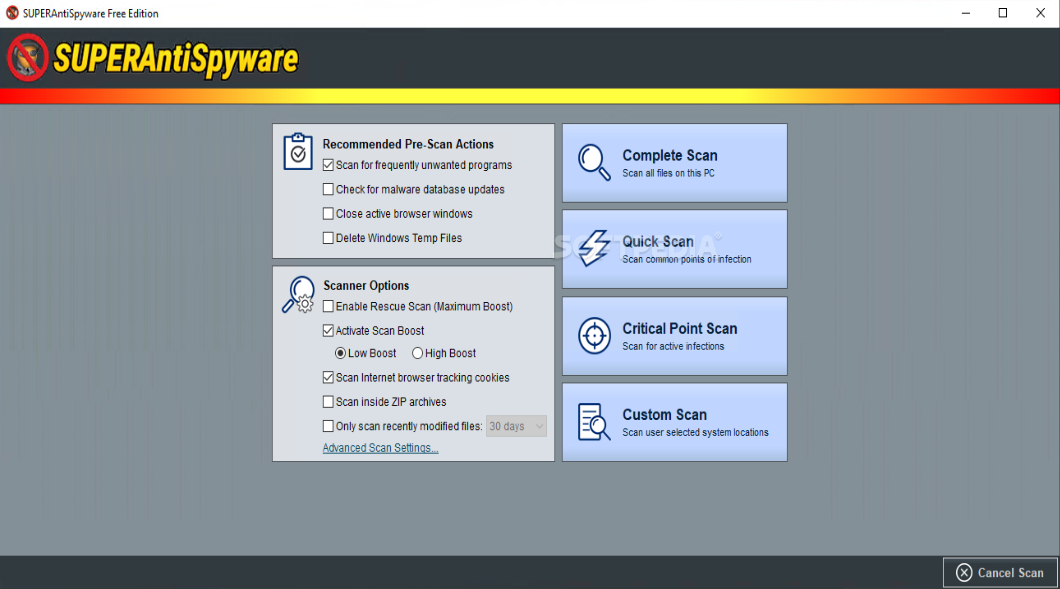Image resolution: width=1060 pixels, height=589 pixels.
Task: Enable Check for malware database updates
Action: click(329, 189)
